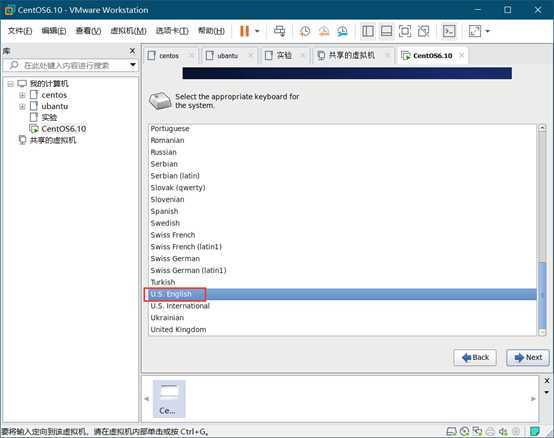Select Serbian (latin) keyboard layout
554x438 pixels.
[x=342, y=176]
